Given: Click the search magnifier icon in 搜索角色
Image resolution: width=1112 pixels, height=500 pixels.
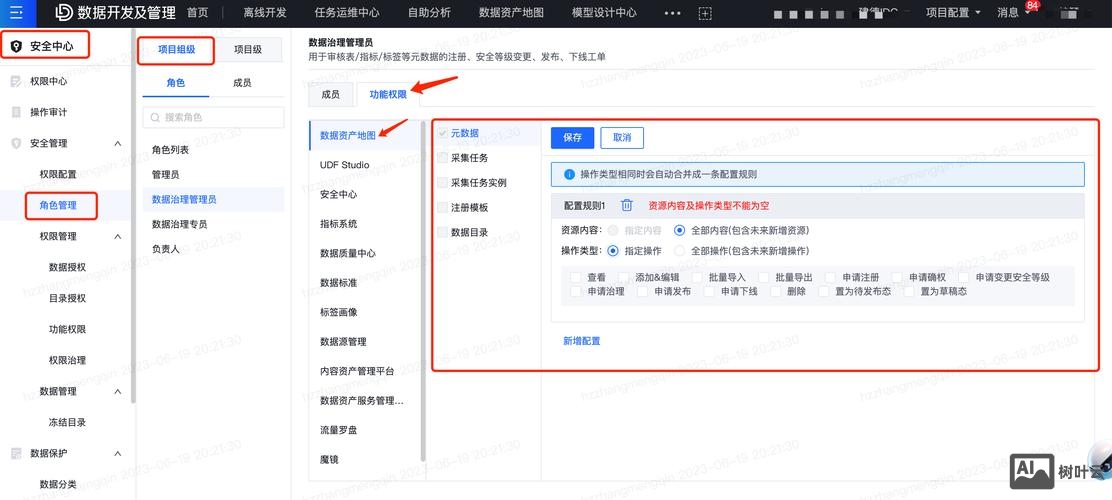Looking at the screenshot, I should [155, 118].
